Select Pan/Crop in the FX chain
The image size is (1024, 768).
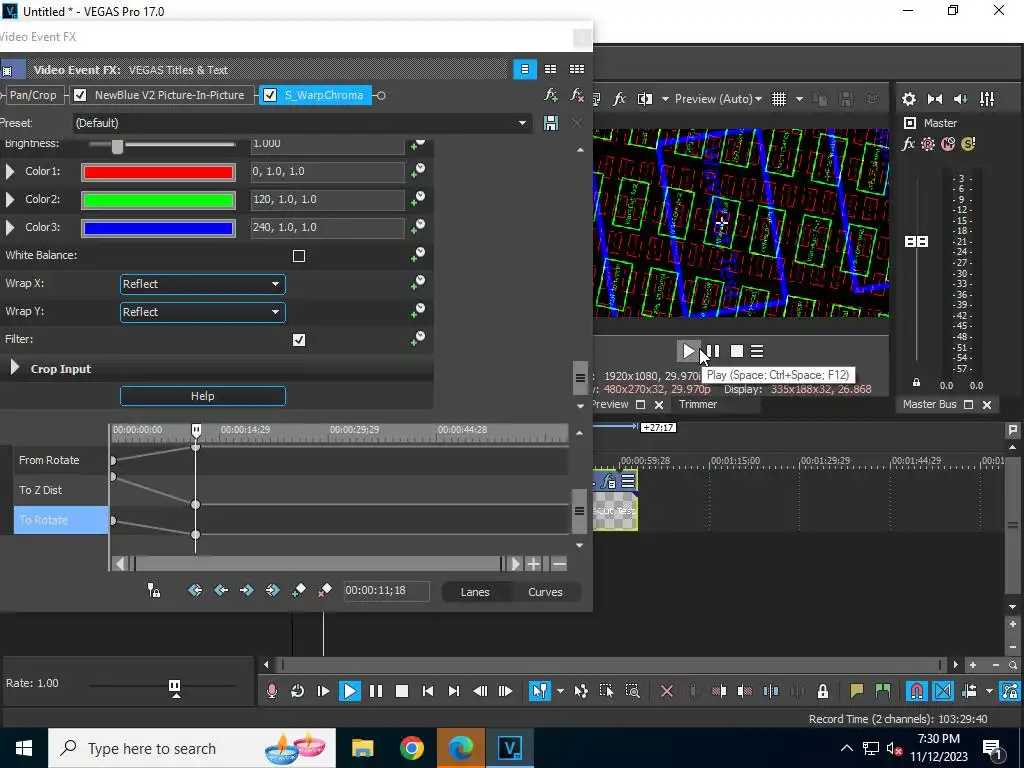tap(33, 95)
